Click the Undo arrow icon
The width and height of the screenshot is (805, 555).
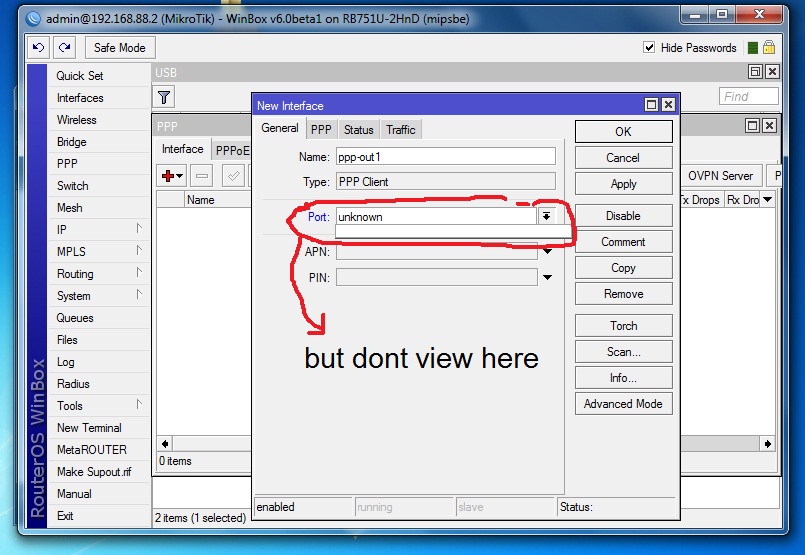click(39, 48)
